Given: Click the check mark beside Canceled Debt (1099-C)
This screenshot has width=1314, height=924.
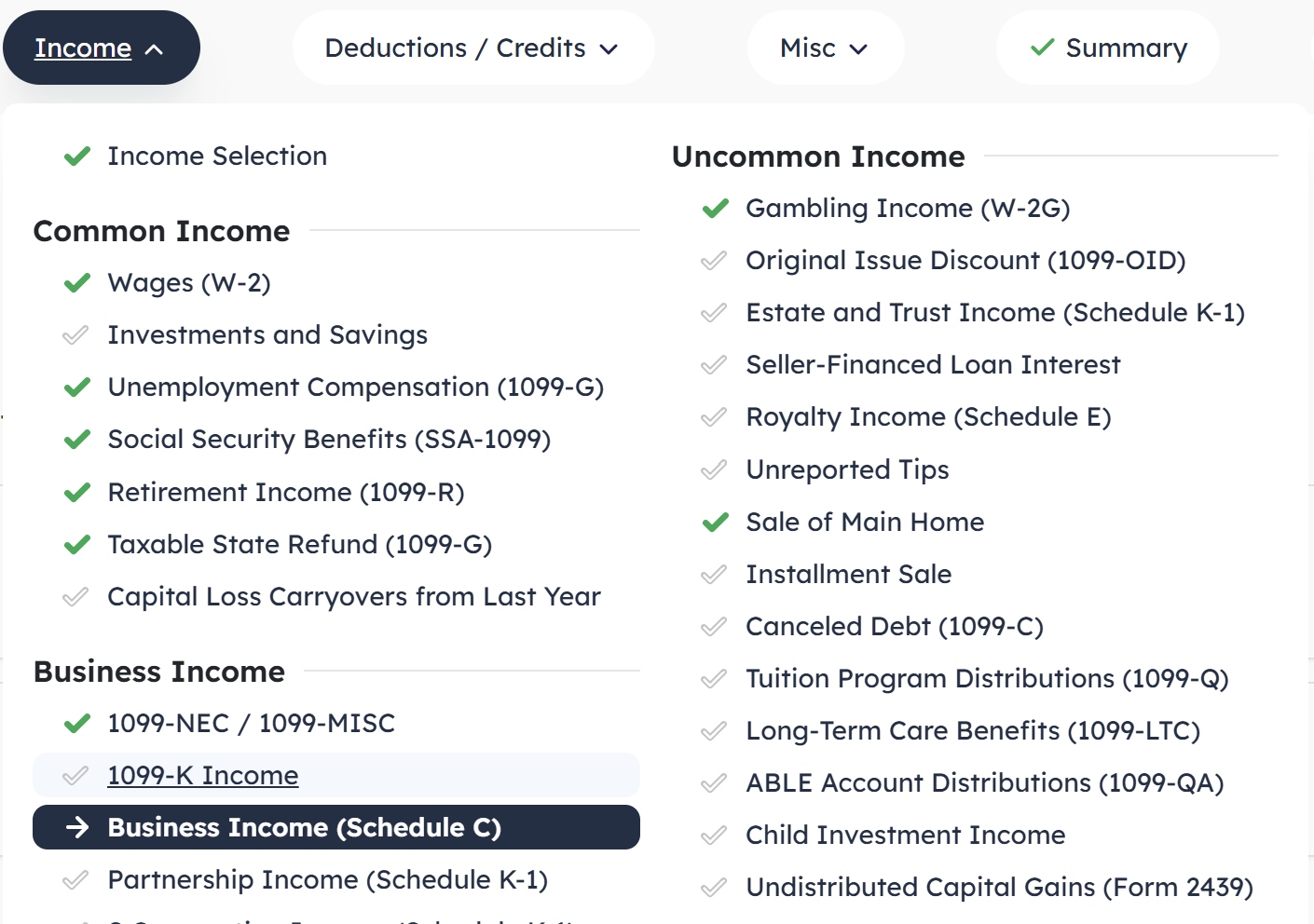Looking at the screenshot, I should pos(714,627).
